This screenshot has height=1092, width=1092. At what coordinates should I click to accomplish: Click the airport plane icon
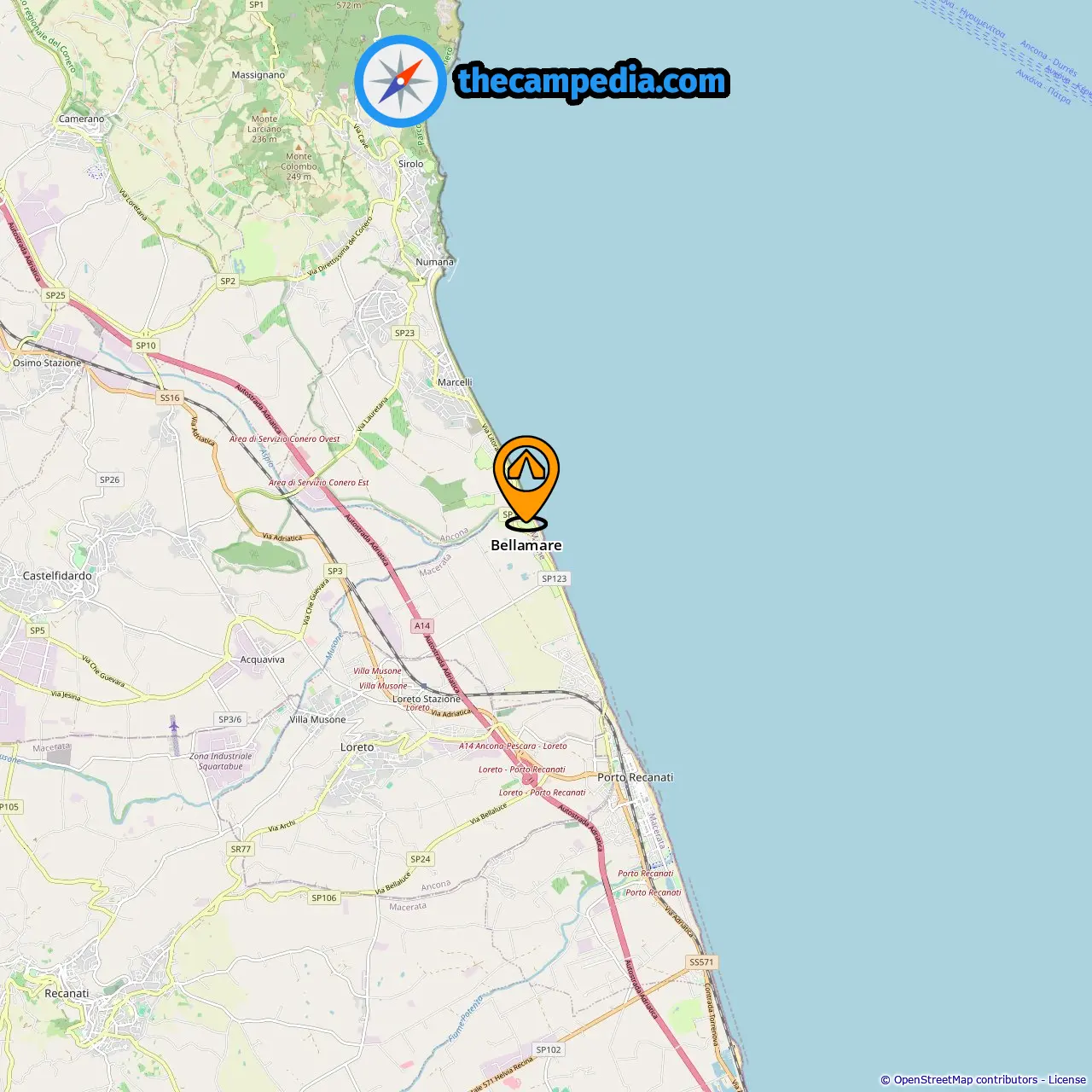pos(174,726)
